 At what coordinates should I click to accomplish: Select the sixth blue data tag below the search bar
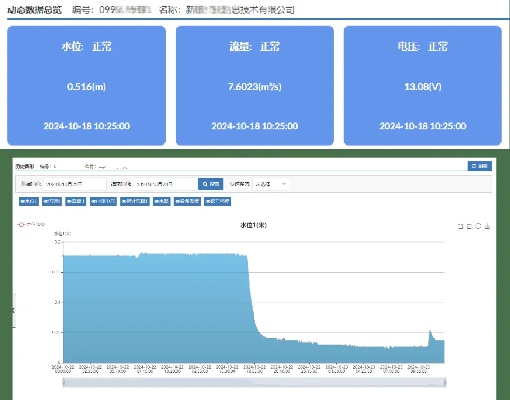(x=162, y=201)
